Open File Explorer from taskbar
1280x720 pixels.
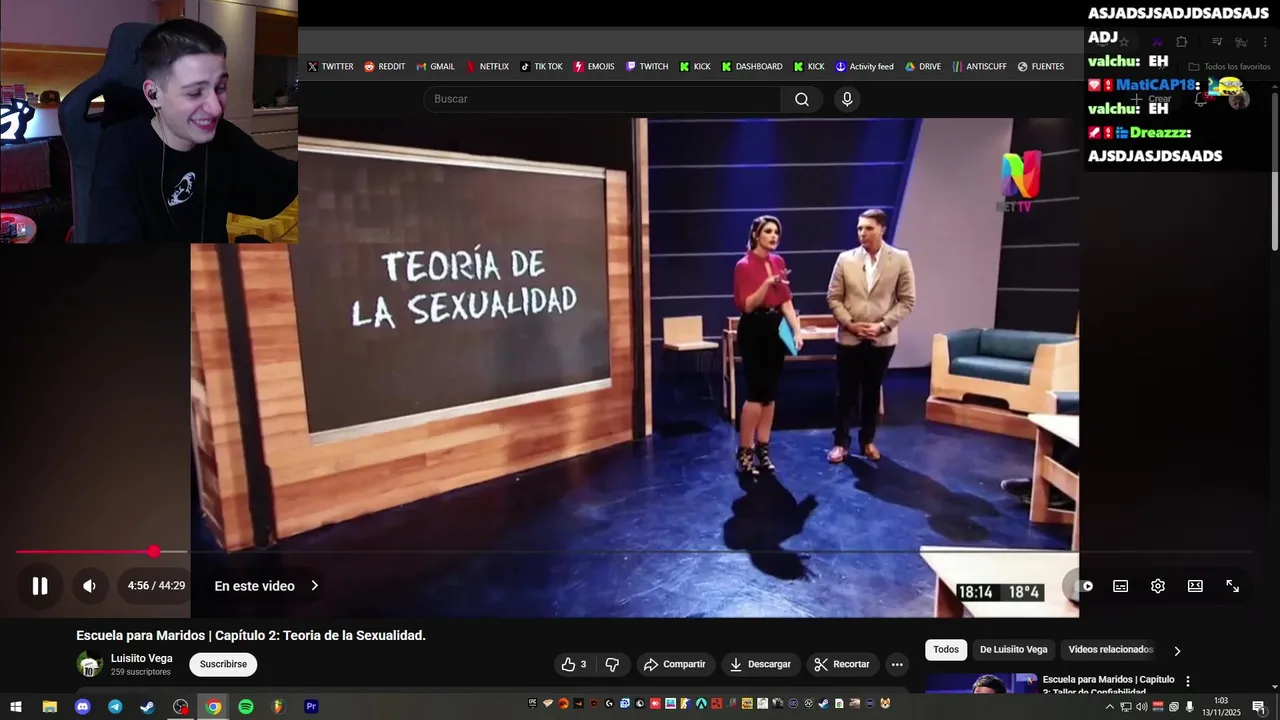click(x=49, y=707)
